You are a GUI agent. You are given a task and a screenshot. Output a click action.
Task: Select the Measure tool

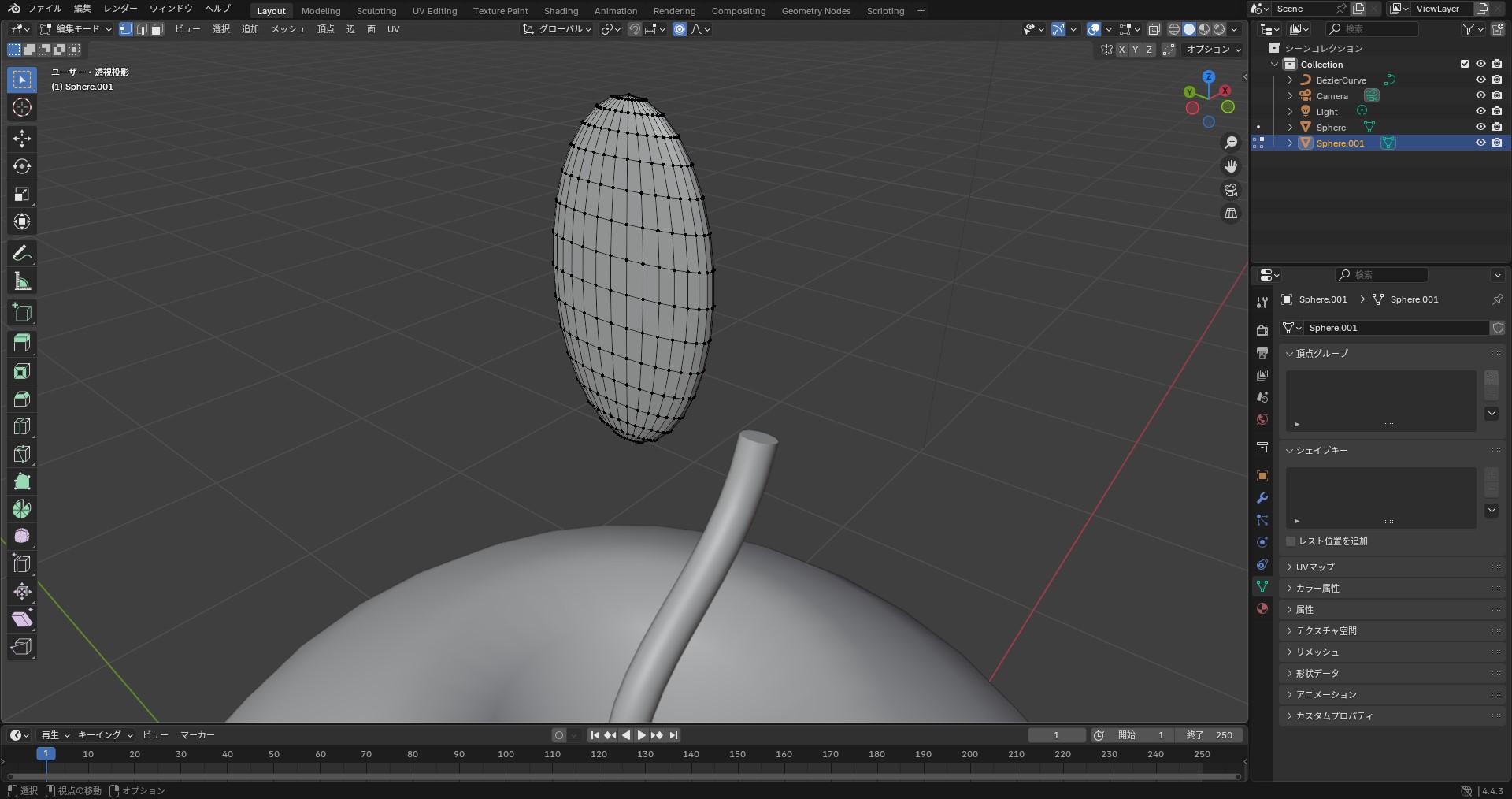pyautogui.click(x=22, y=281)
